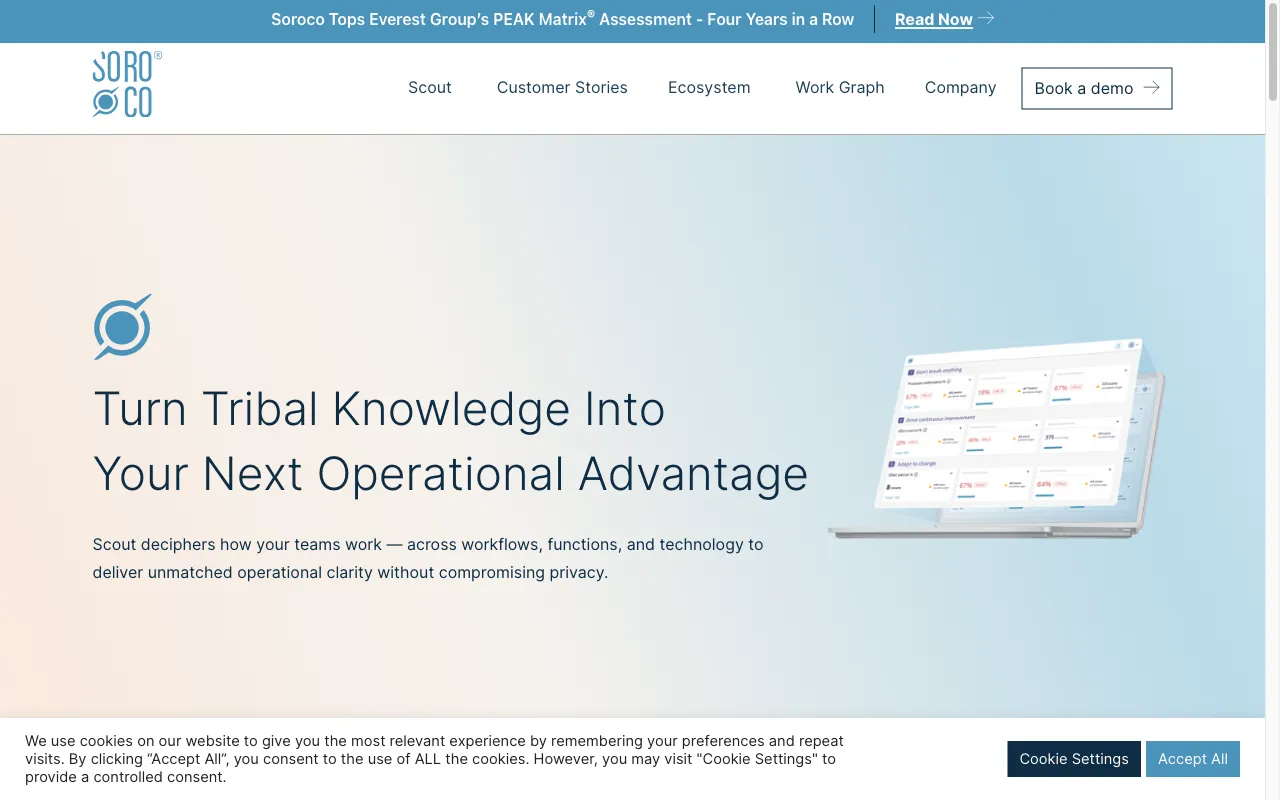Open the Company menu
1280x800 pixels.
point(960,88)
